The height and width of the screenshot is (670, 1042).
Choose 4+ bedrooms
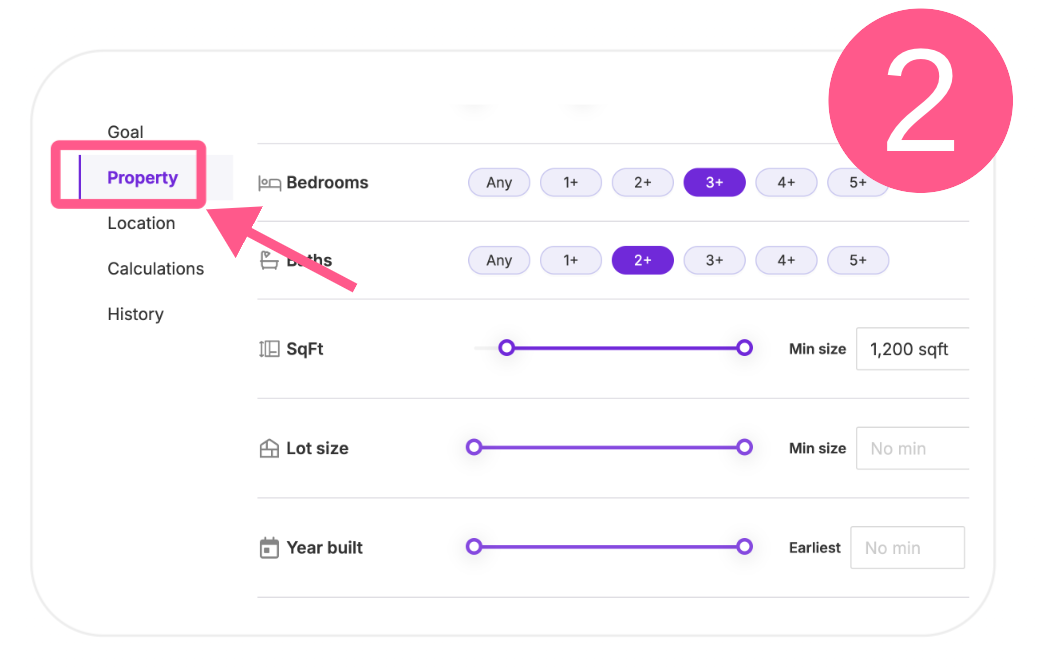(x=786, y=182)
